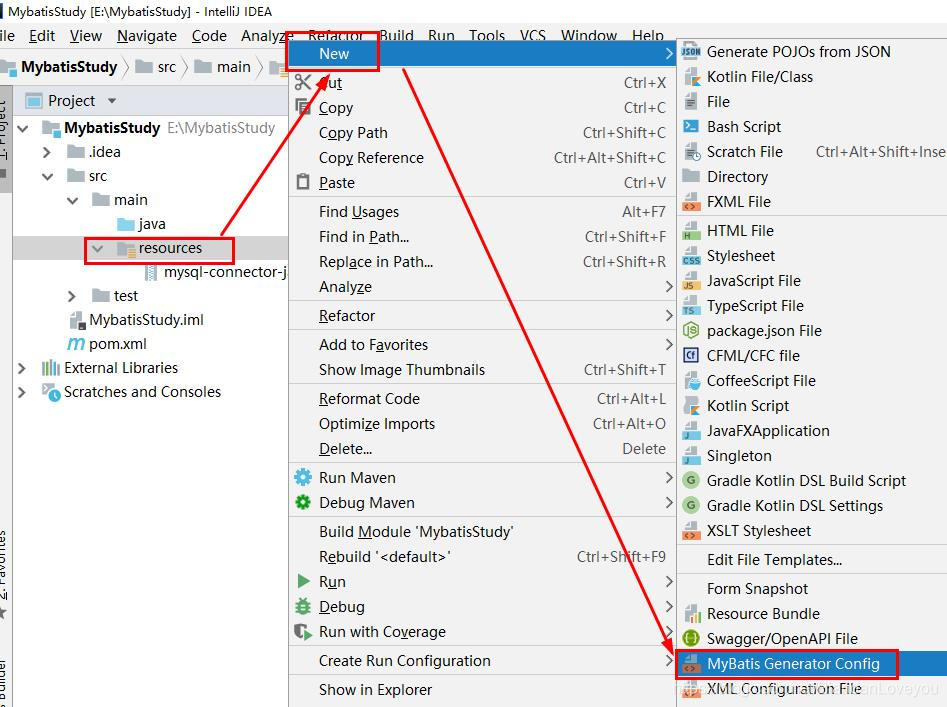
Task: Click the Scratch File icon
Action: point(691,152)
